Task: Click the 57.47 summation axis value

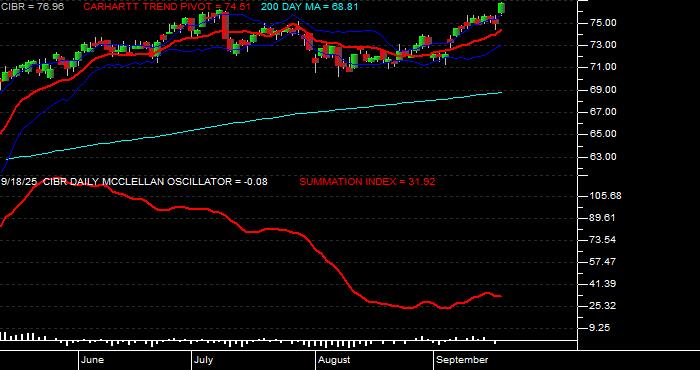Action: 604,262
